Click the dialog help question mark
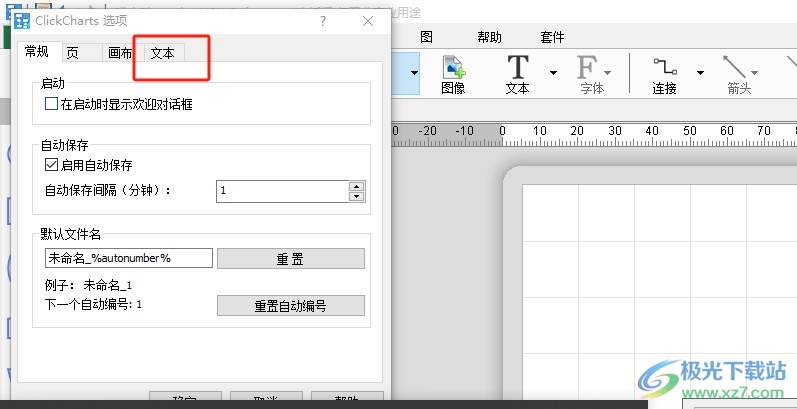Viewport: 797px width, 409px height. 323,21
